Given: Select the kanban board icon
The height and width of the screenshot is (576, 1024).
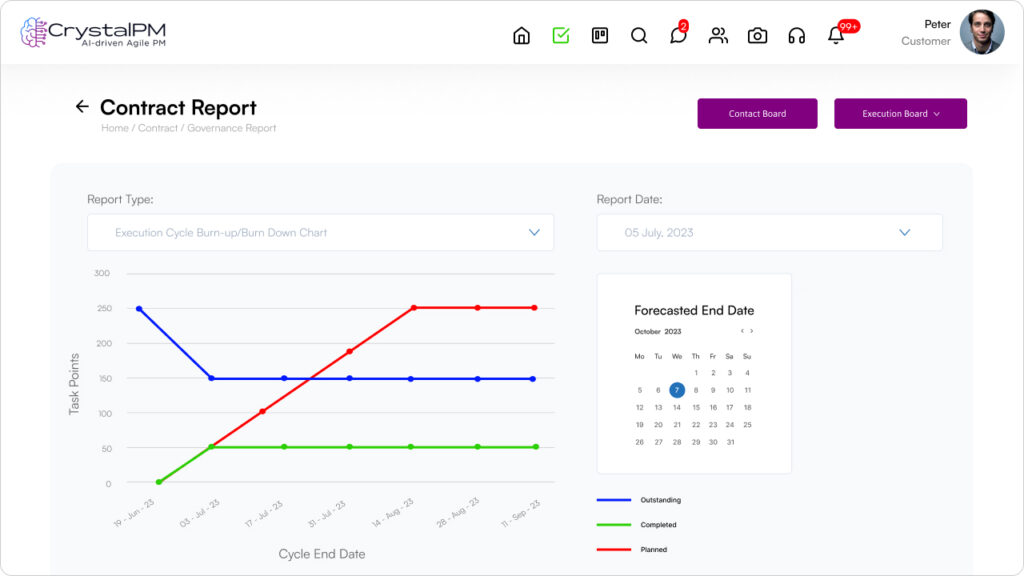Looking at the screenshot, I should click(599, 35).
